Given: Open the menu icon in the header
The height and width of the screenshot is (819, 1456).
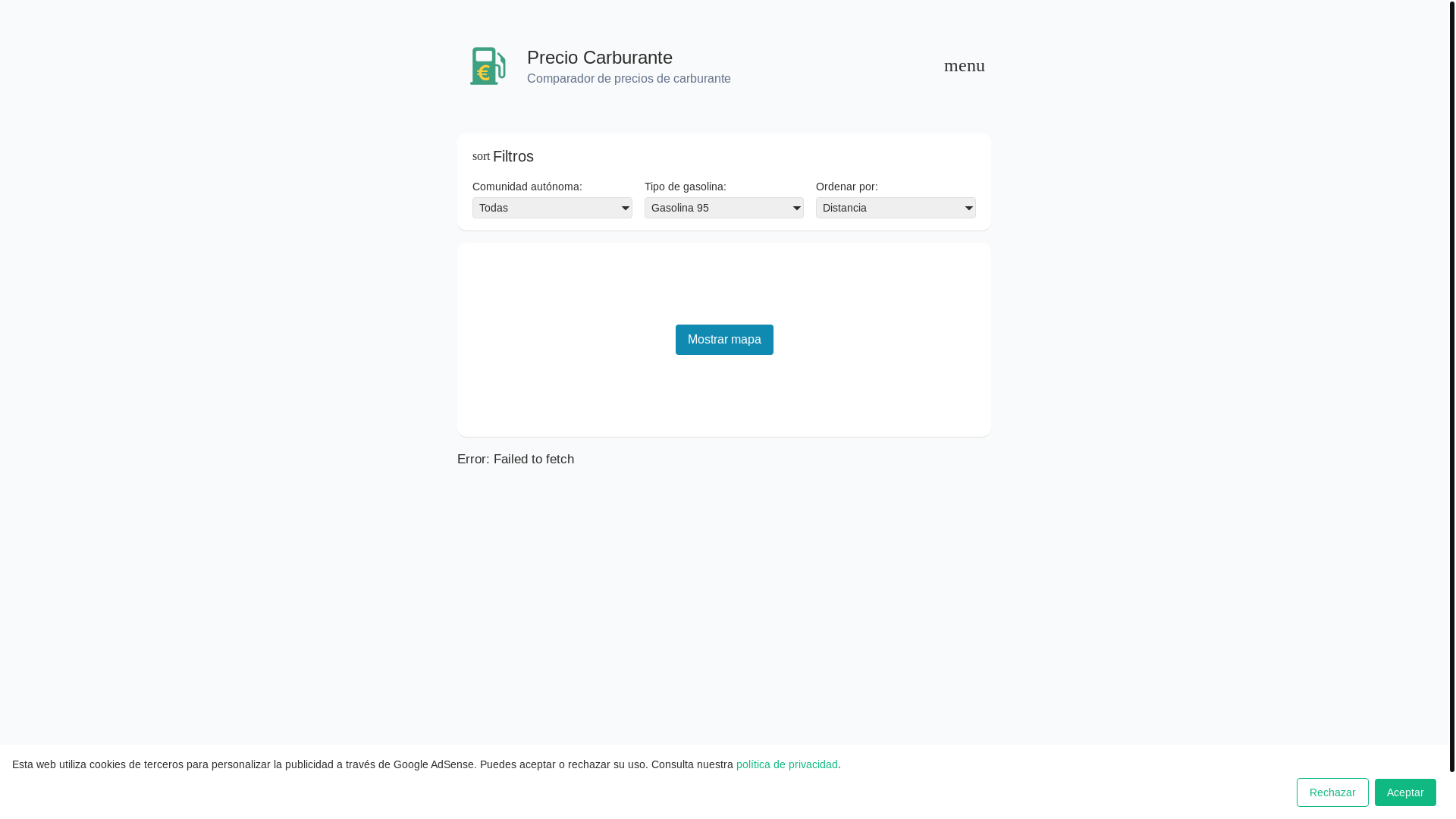Looking at the screenshot, I should (x=964, y=65).
